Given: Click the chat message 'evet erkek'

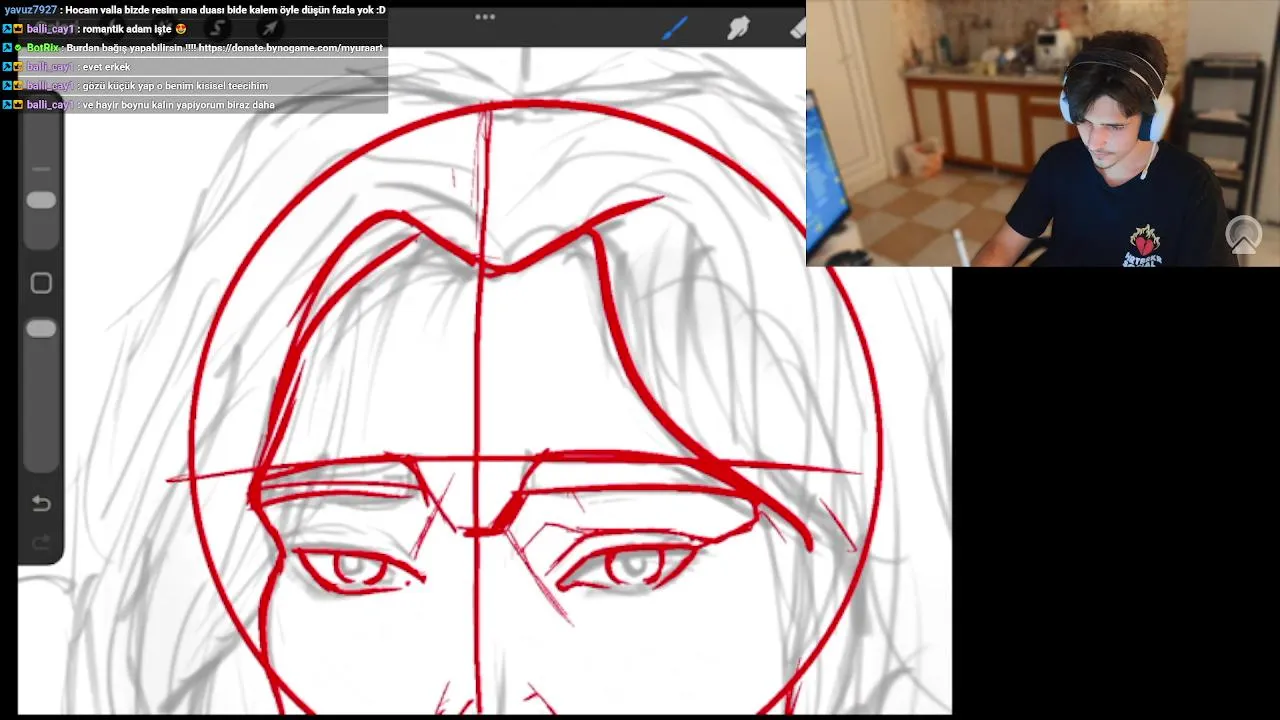Looking at the screenshot, I should tap(106, 67).
